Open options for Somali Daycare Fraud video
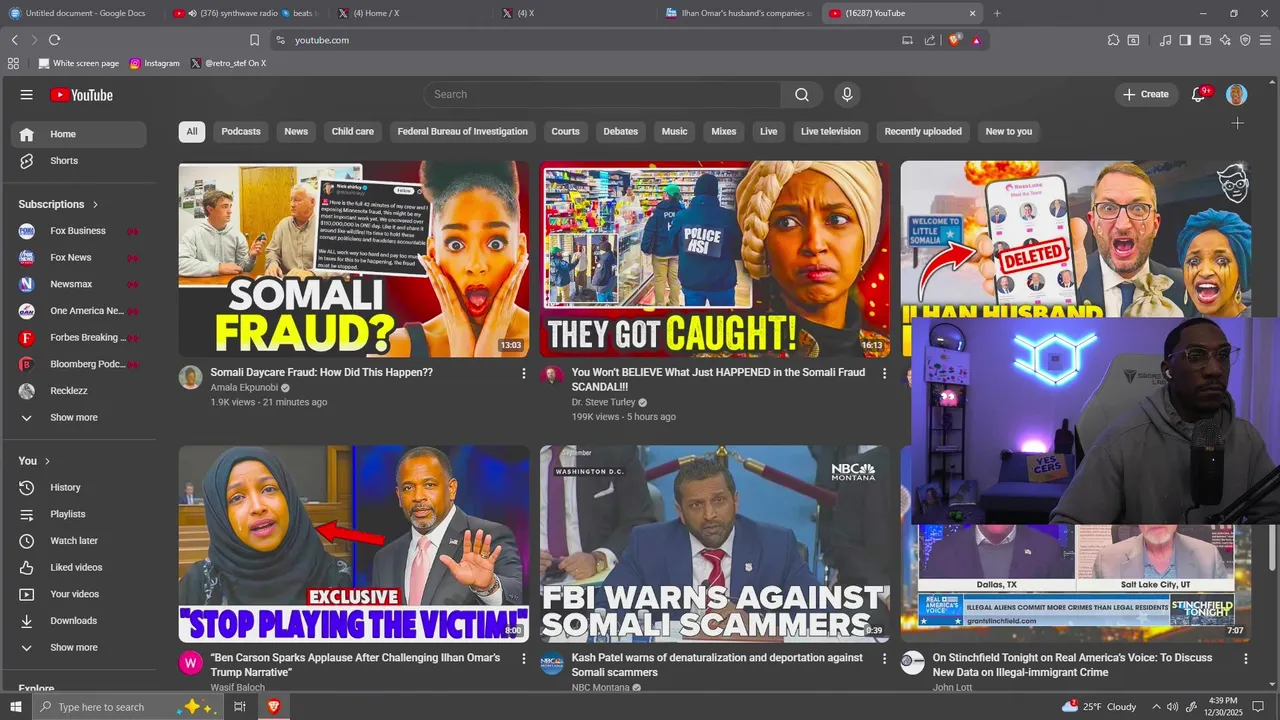 523,373
